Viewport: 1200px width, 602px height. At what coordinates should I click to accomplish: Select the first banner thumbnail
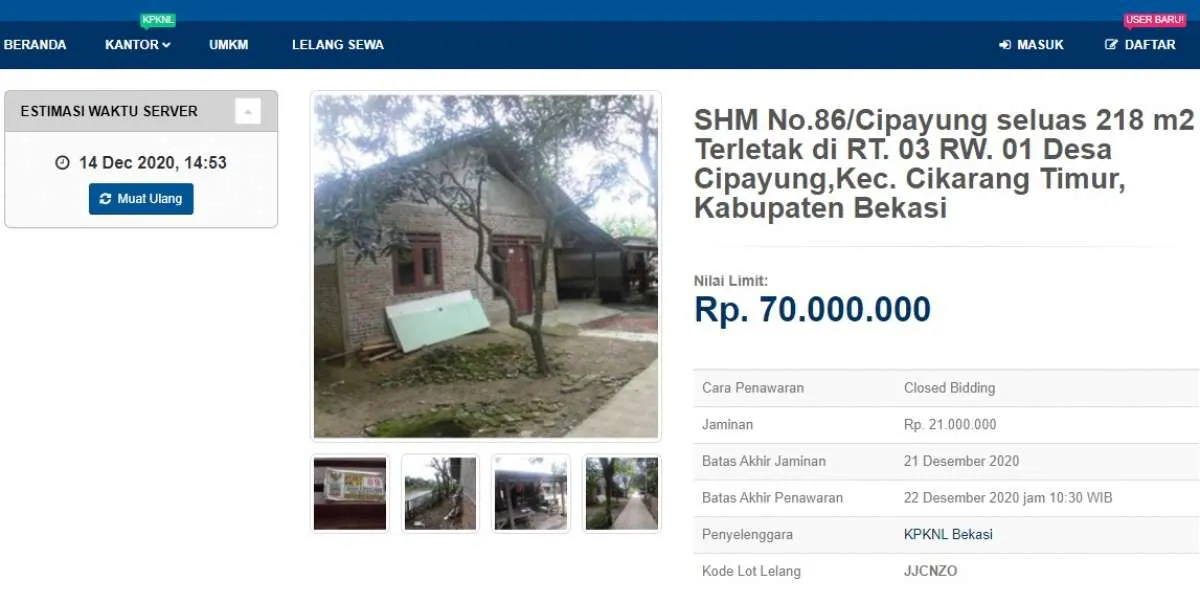(350, 493)
